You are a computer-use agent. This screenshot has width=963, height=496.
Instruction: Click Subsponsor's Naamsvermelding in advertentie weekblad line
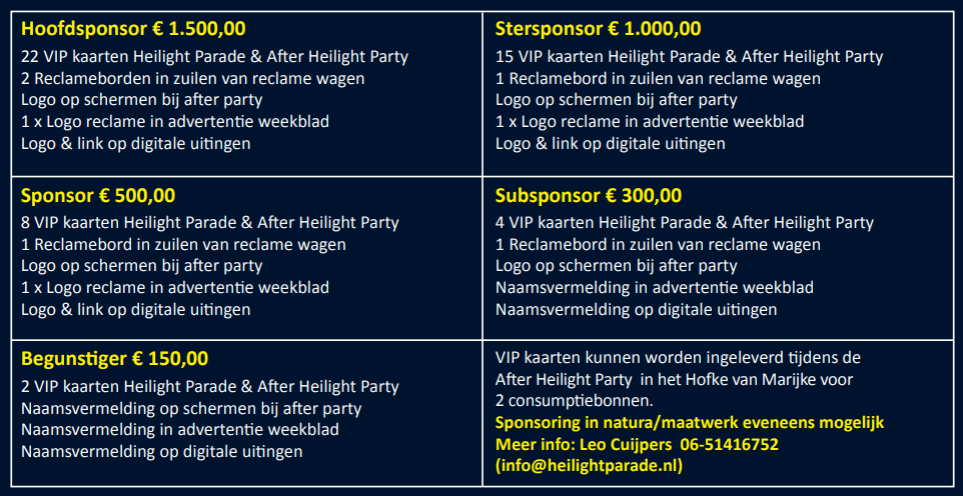point(654,287)
